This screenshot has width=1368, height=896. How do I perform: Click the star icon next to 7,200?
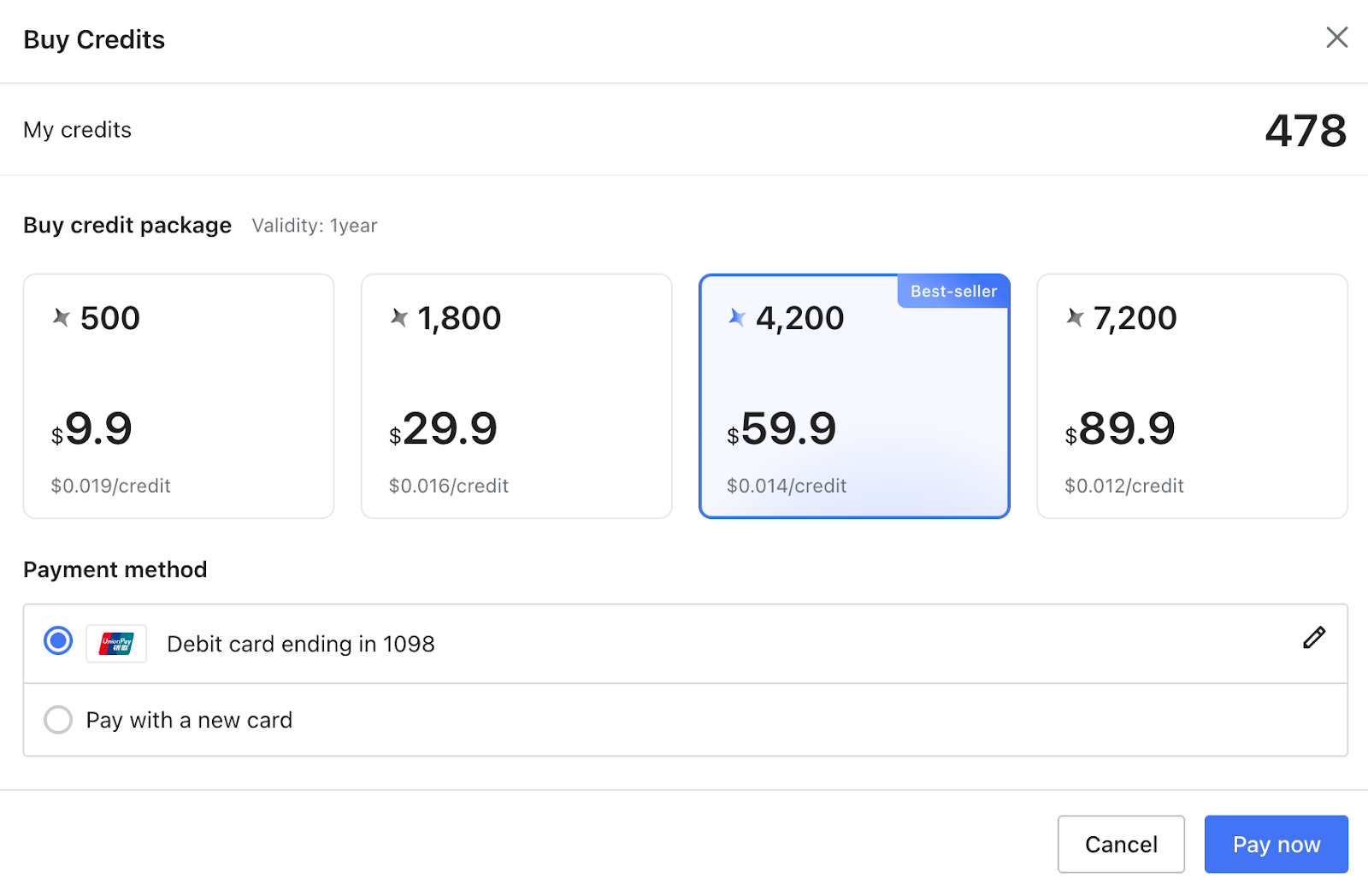1075,318
